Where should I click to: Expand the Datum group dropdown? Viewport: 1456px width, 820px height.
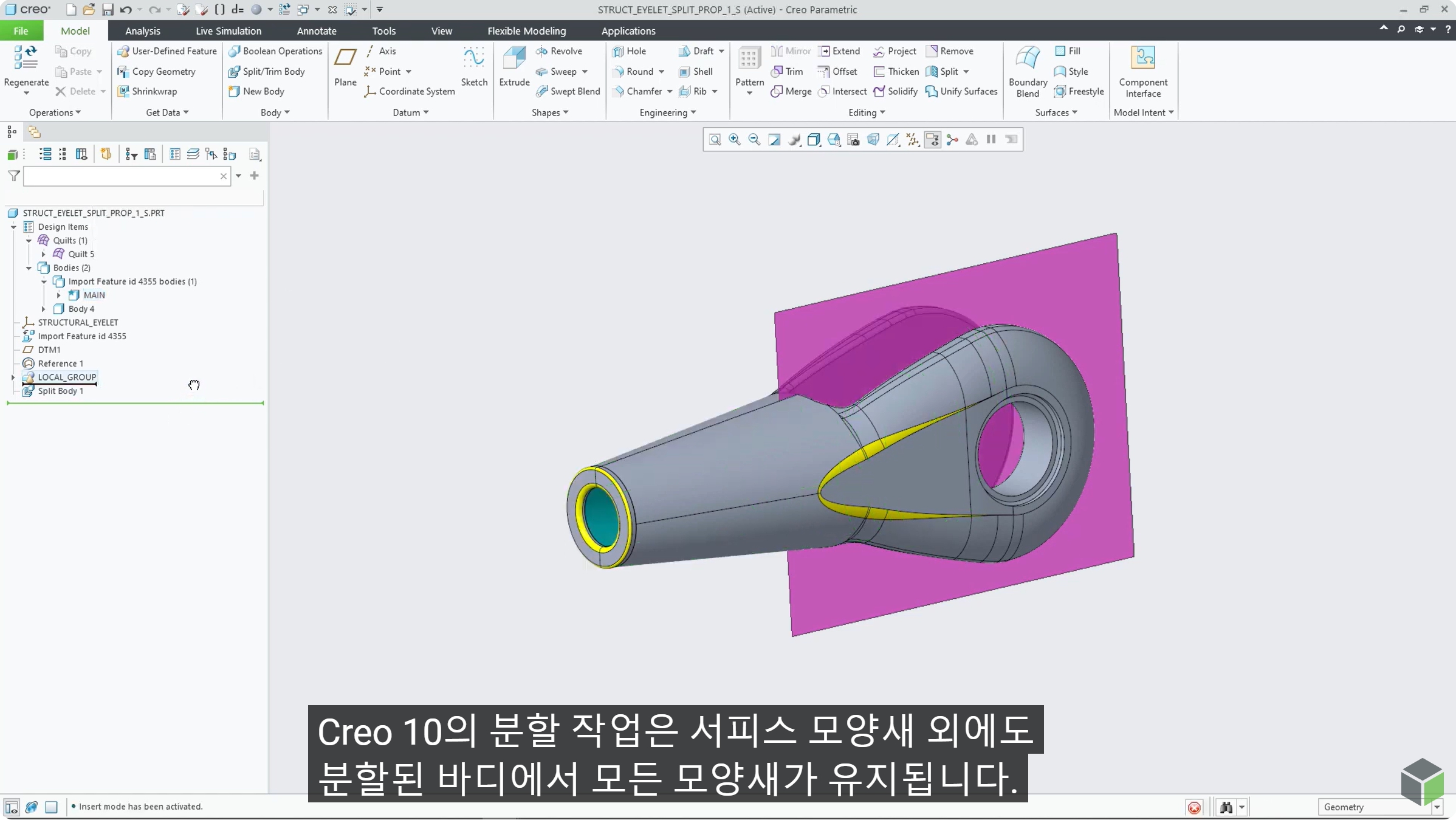coord(411,112)
